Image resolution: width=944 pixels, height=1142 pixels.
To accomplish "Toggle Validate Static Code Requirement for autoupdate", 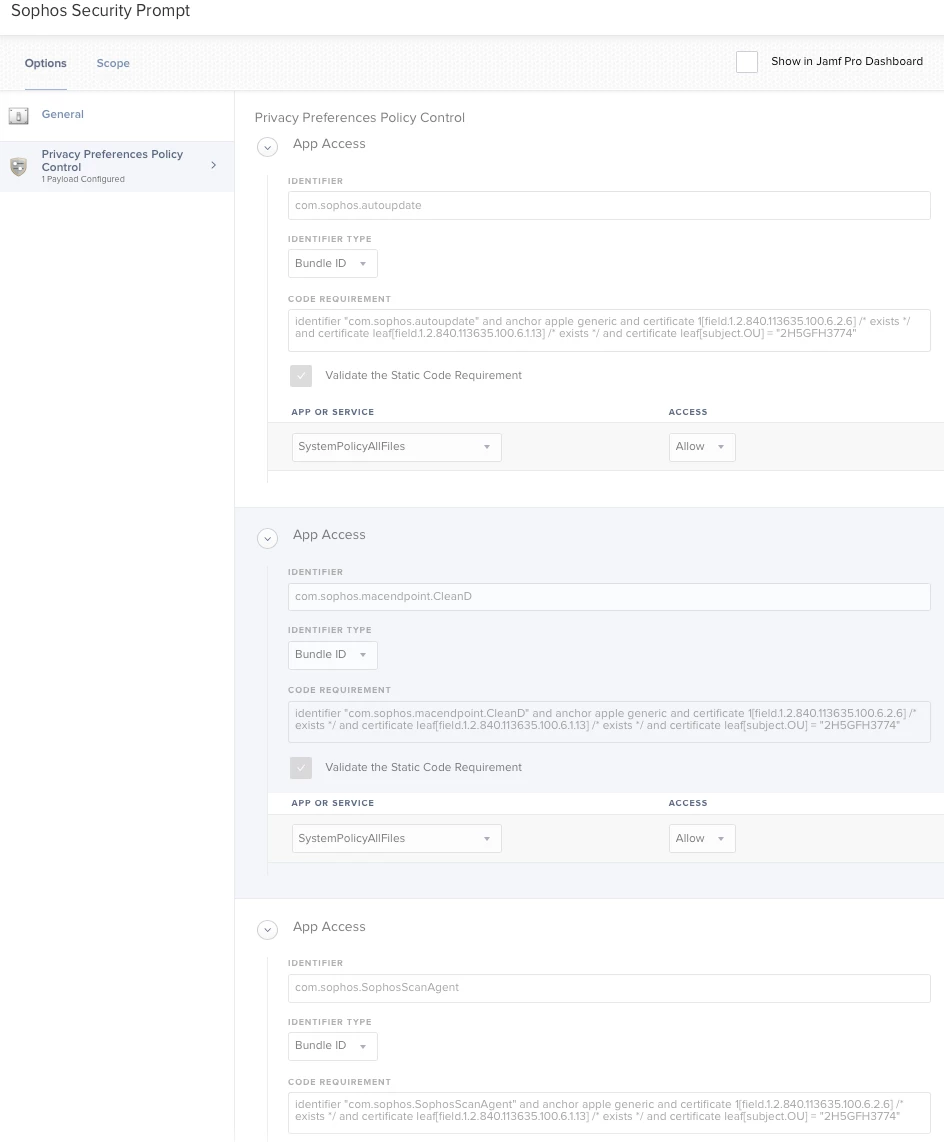I will coord(301,376).
